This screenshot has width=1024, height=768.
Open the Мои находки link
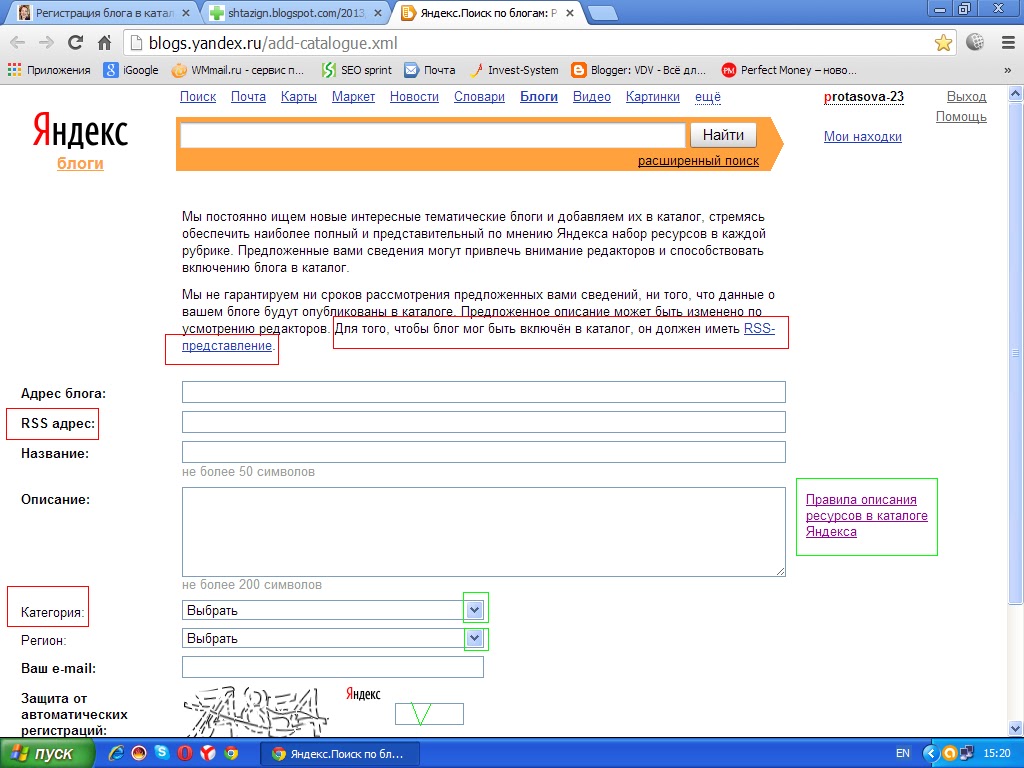(x=863, y=136)
